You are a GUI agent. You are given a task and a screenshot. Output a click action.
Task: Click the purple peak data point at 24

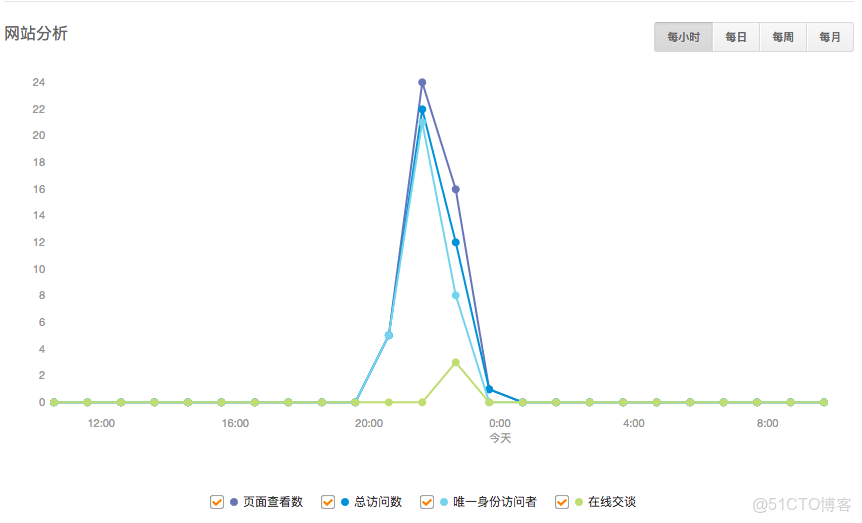pos(422,82)
